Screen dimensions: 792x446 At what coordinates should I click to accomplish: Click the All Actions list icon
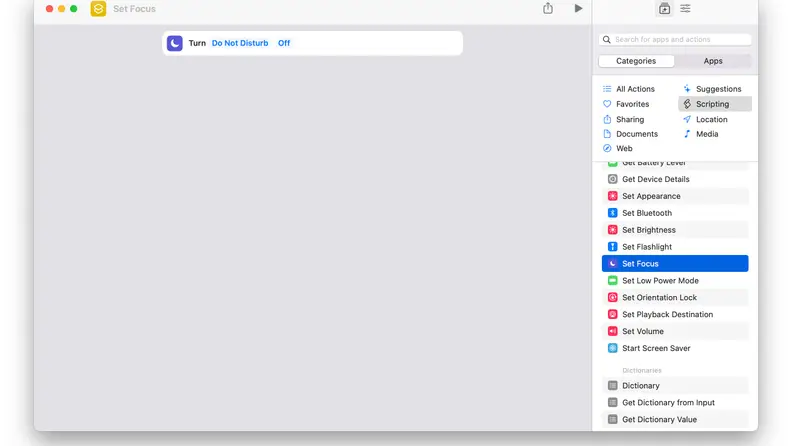[x=607, y=89]
